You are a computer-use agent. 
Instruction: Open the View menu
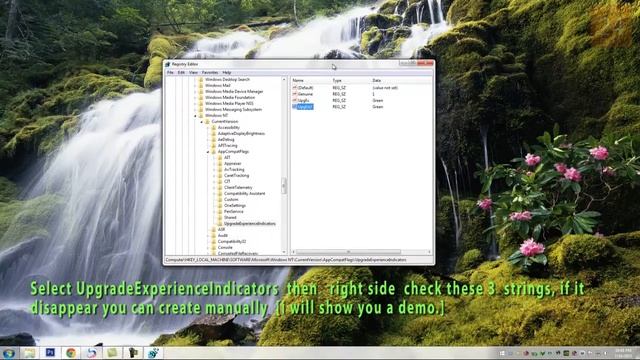193,72
